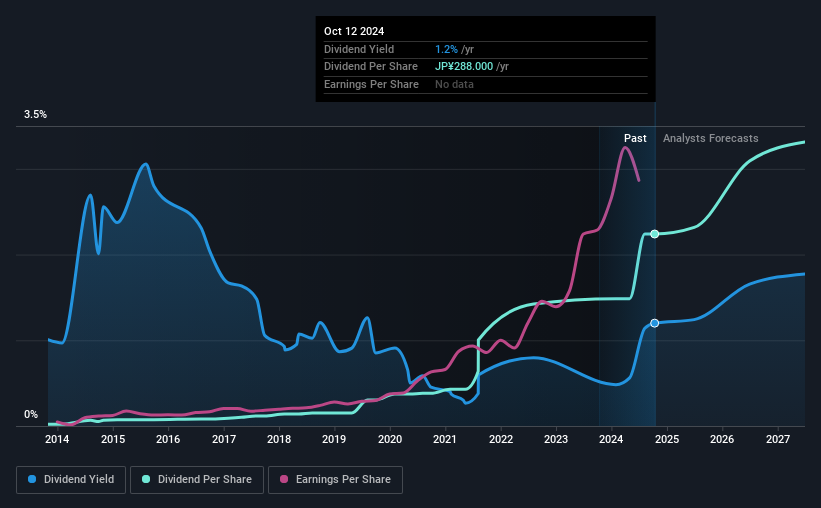The height and width of the screenshot is (508, 821).
Task: Click the 2023 x-axis label
Action: [556, 439]
